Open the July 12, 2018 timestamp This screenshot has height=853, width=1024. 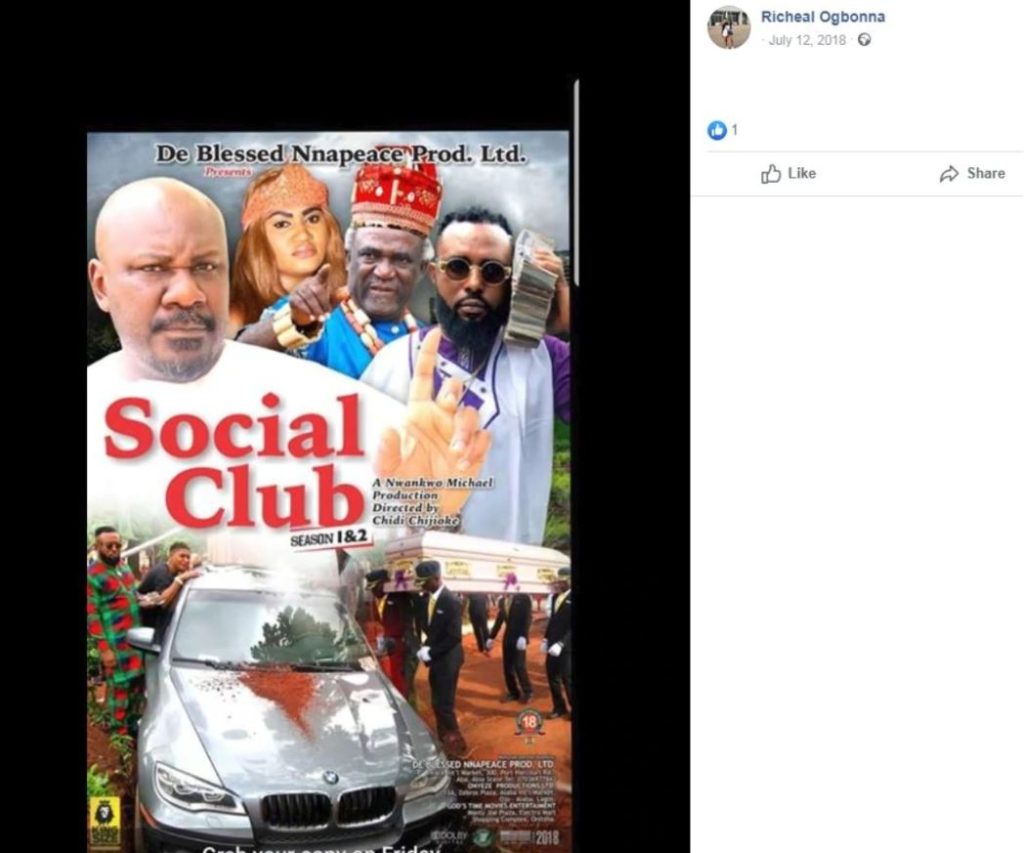(807, 40)
